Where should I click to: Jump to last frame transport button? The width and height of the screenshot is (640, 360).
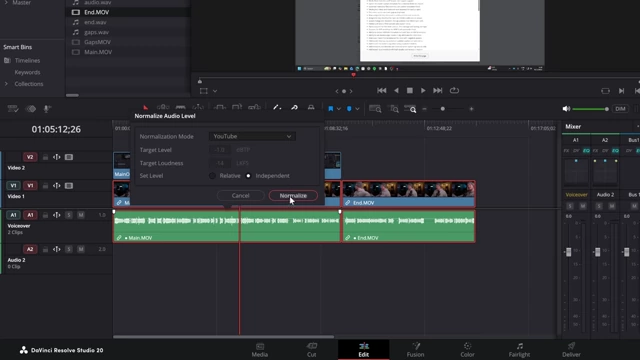pyautogui.click(x=438, y=91)
